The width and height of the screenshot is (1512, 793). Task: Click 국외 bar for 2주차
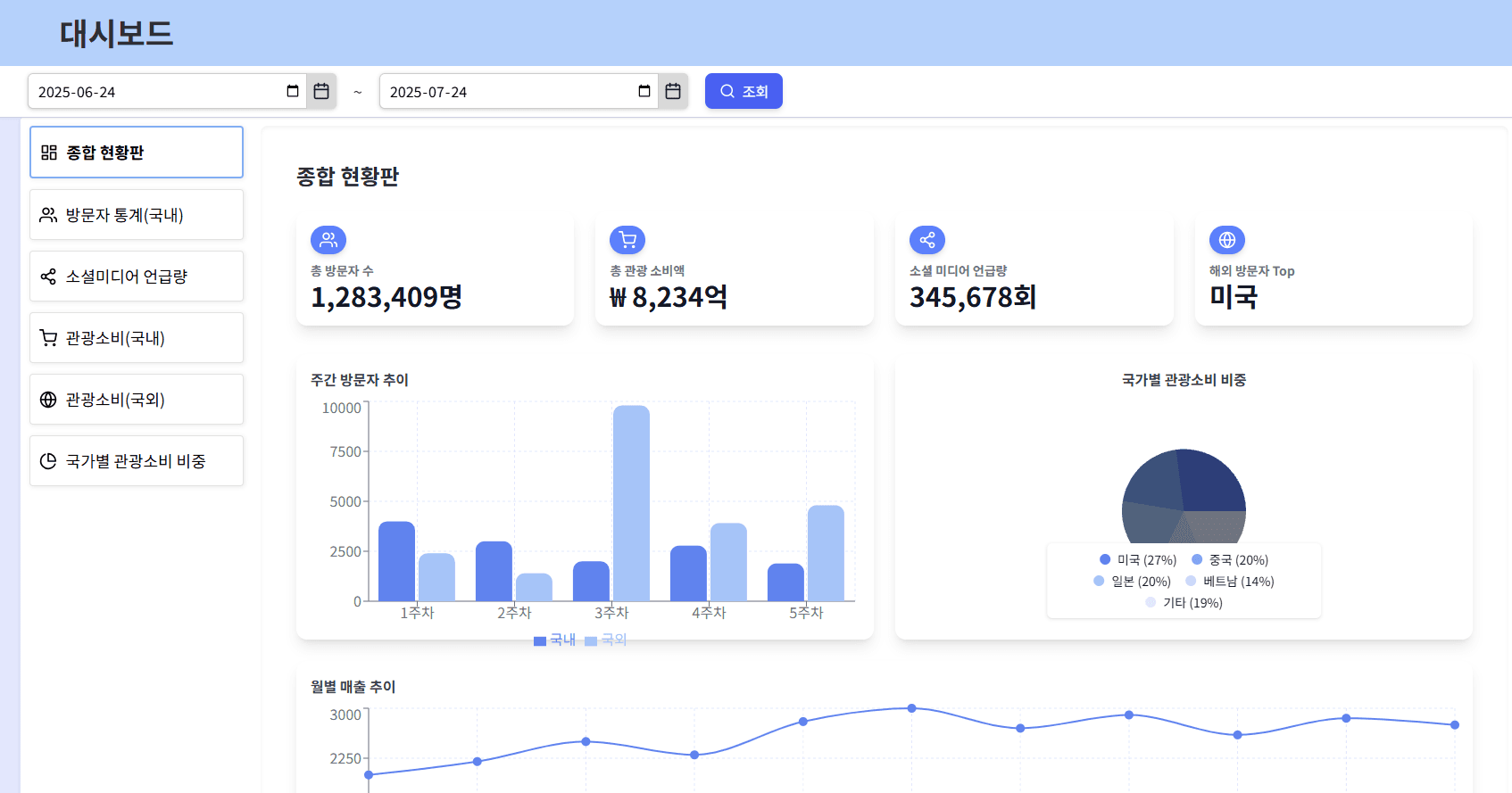click(x=534, y=587)
